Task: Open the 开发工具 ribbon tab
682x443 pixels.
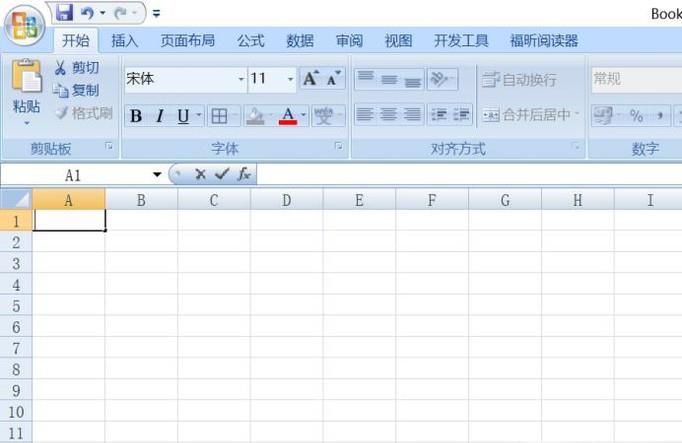Action: pos(461,41)
